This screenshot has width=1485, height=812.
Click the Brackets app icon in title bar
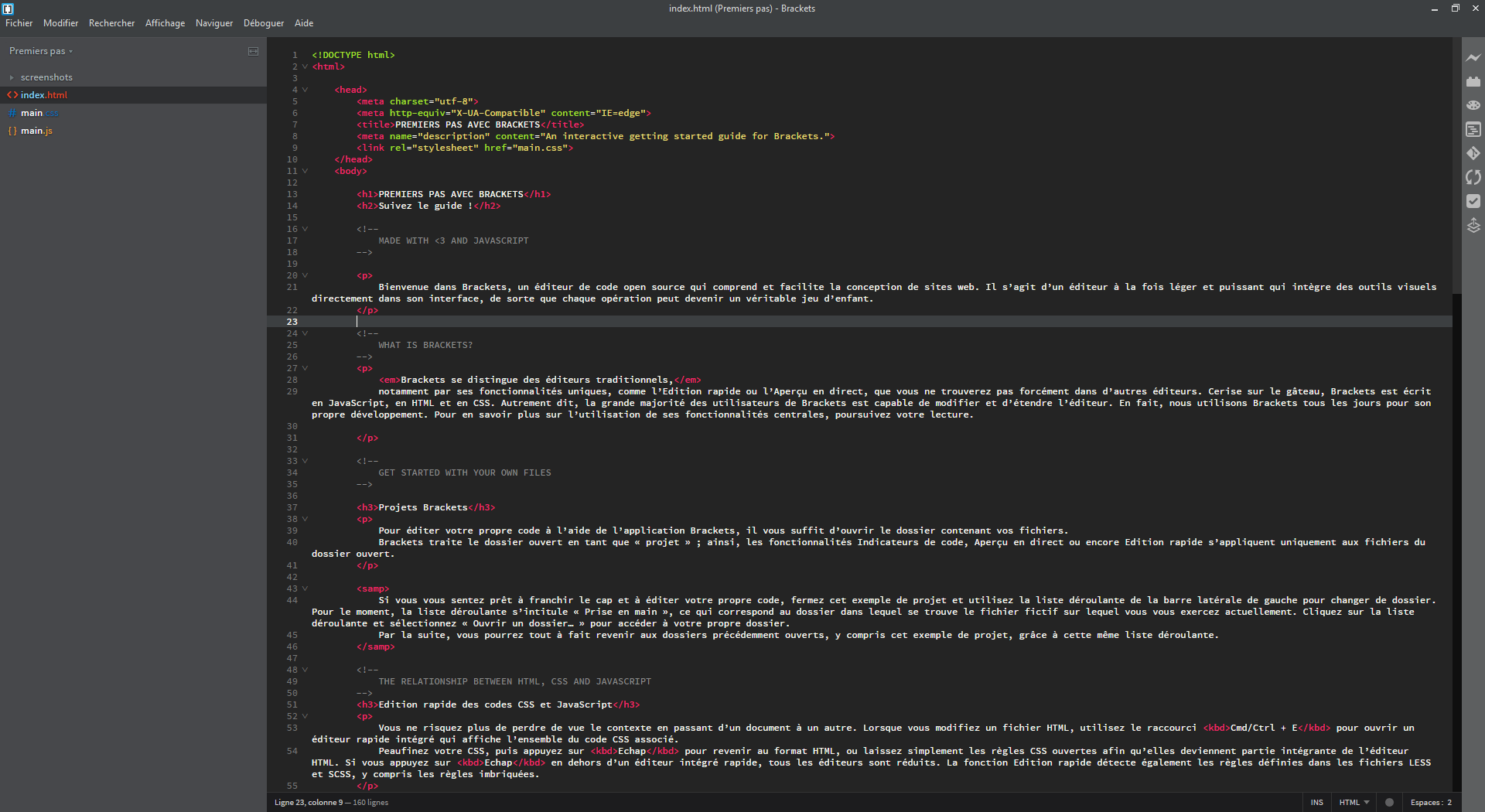[x=8, y=9]
